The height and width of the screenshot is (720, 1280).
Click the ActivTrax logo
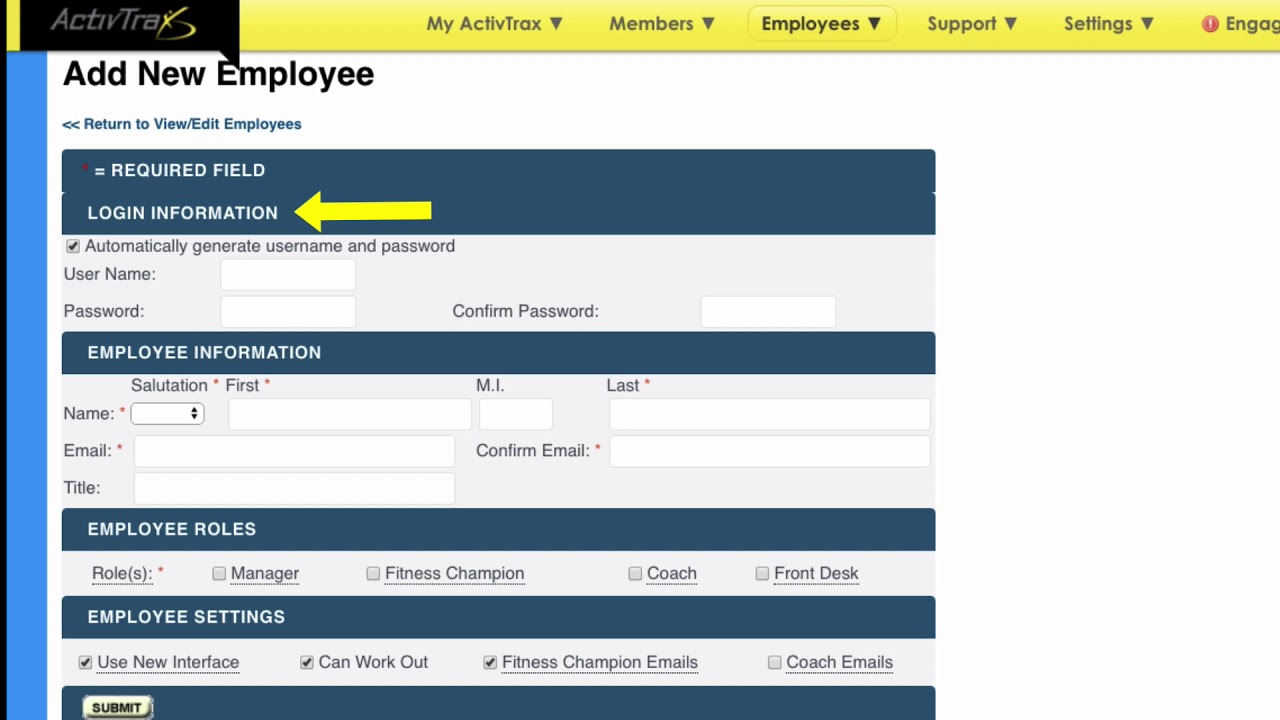122,22
